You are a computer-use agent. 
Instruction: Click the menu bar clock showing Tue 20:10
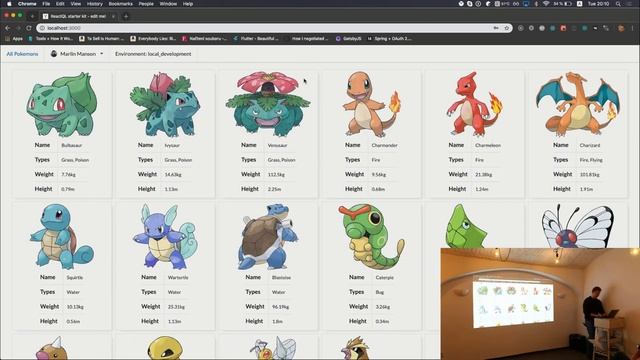tap(598, 4)
